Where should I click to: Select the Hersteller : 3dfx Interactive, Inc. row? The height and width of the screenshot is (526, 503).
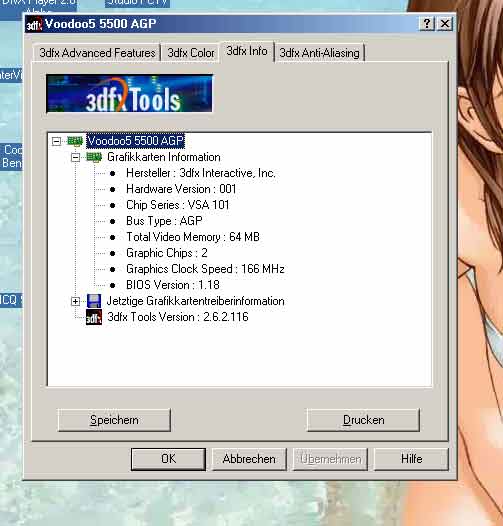tap(201, 173)
